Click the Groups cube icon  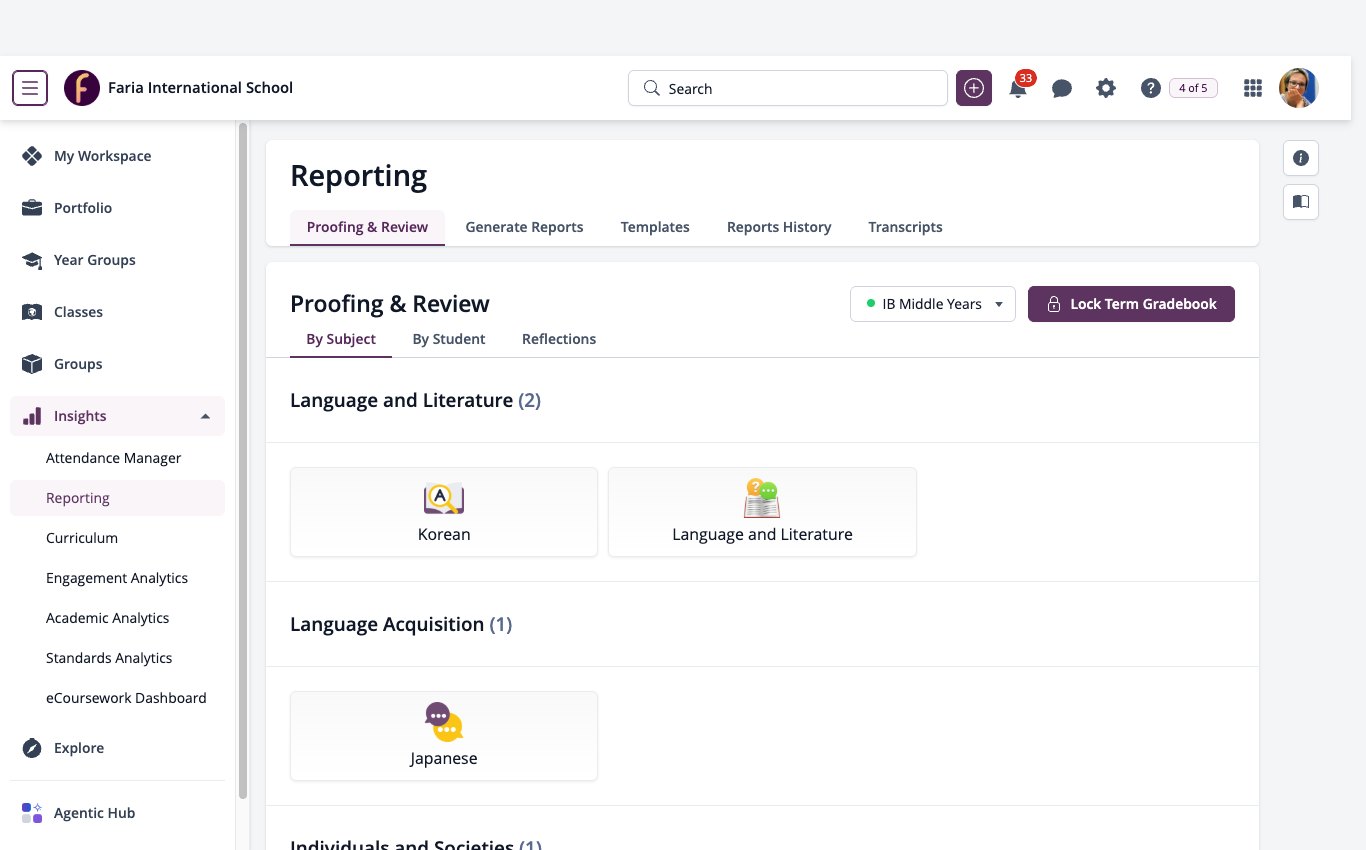pyautogui.click(x=32, y=364)
